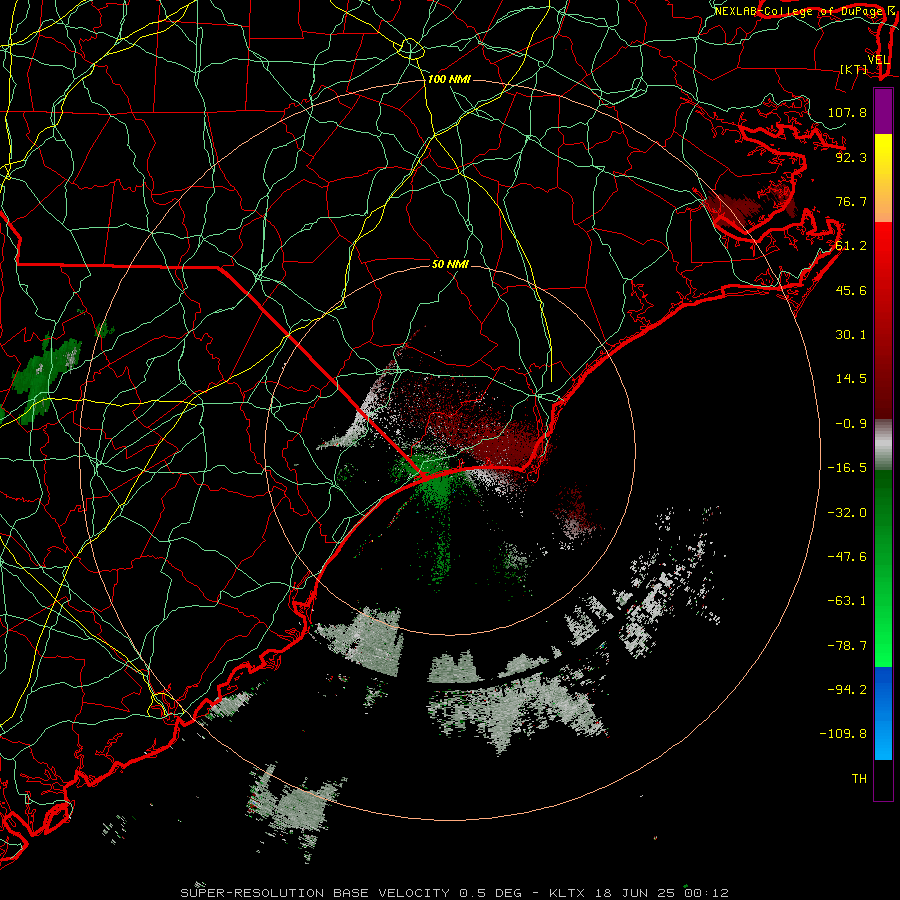Select the 107.8 scale value
Screen dimensions: 900x900
coord(847,112)
